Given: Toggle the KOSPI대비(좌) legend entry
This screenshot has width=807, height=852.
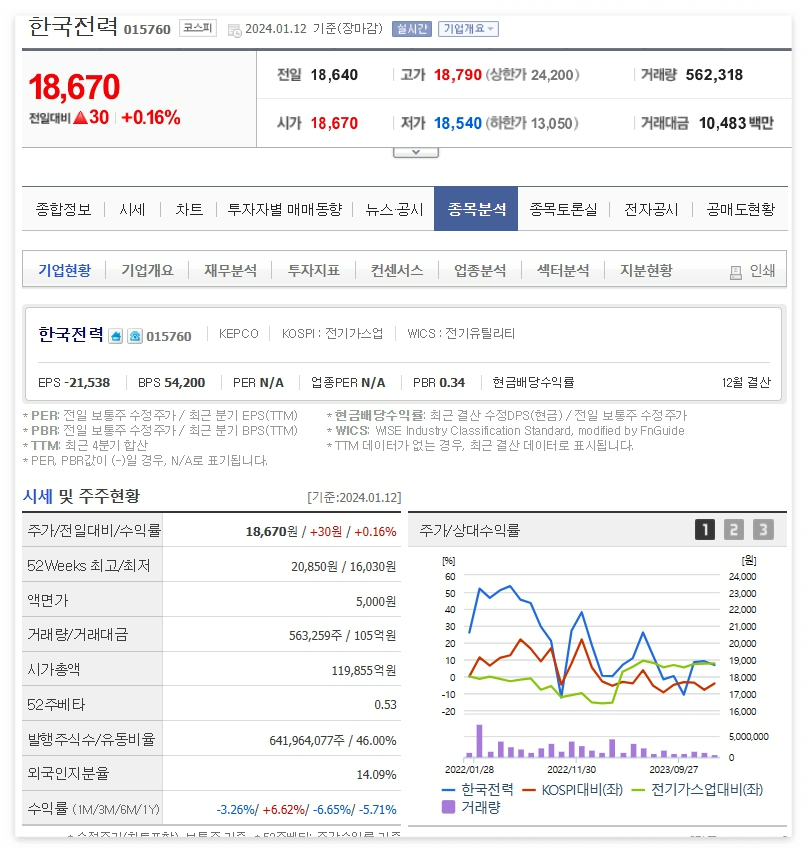Looking at the screenshot, I should coord(572,790).
